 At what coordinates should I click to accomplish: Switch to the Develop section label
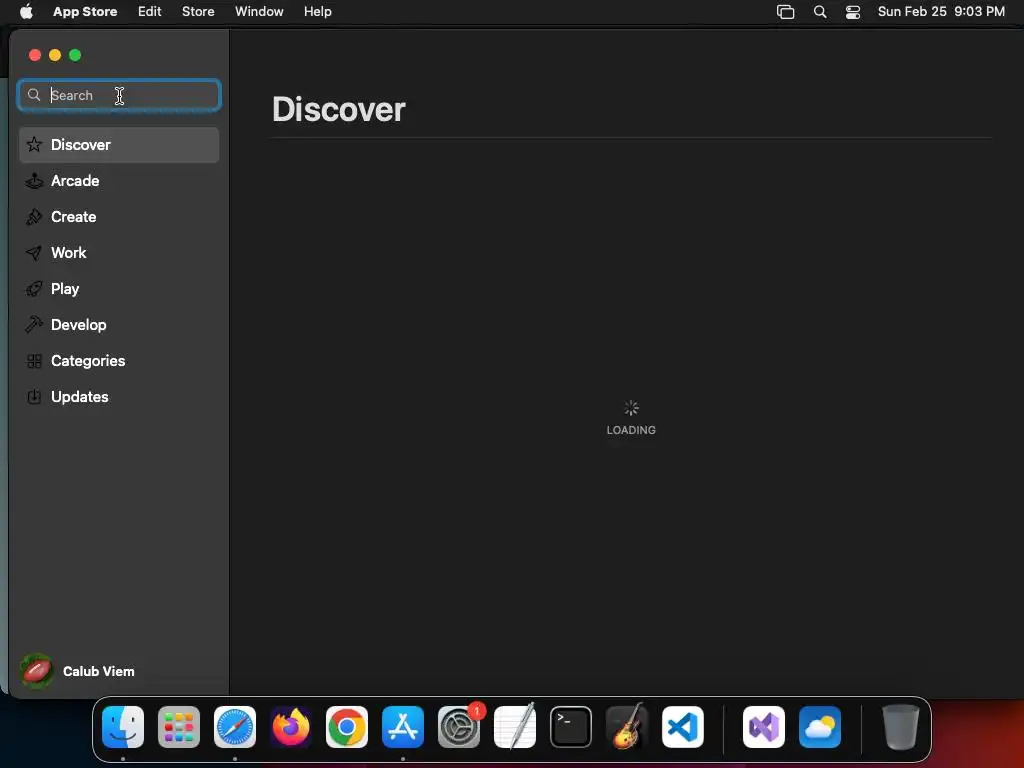79,325
